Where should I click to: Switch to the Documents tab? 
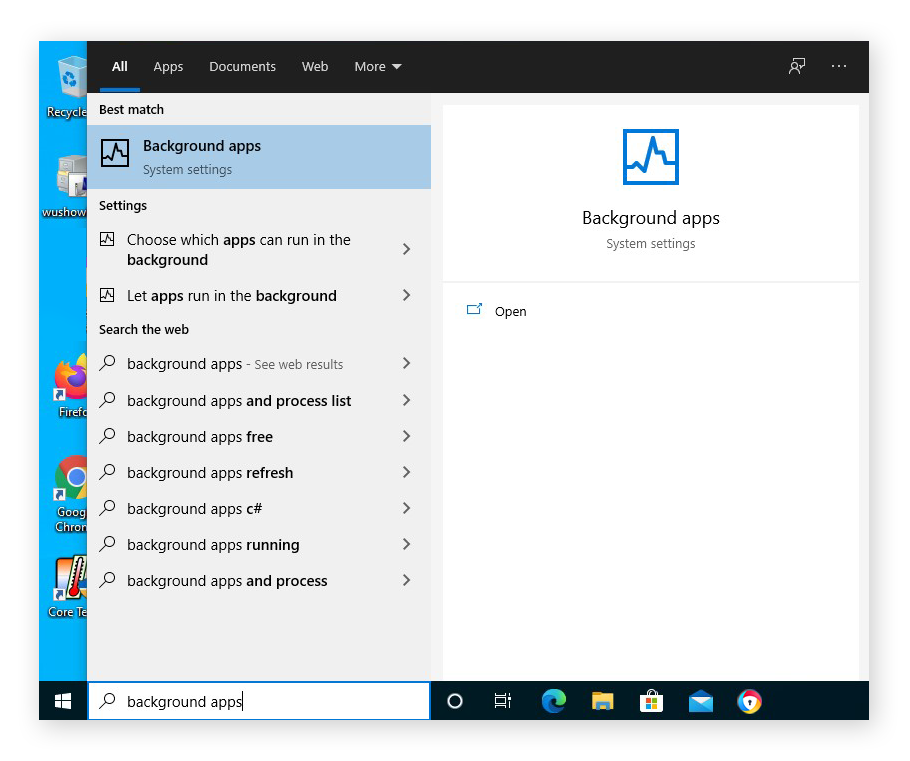(x=243, y=66)
